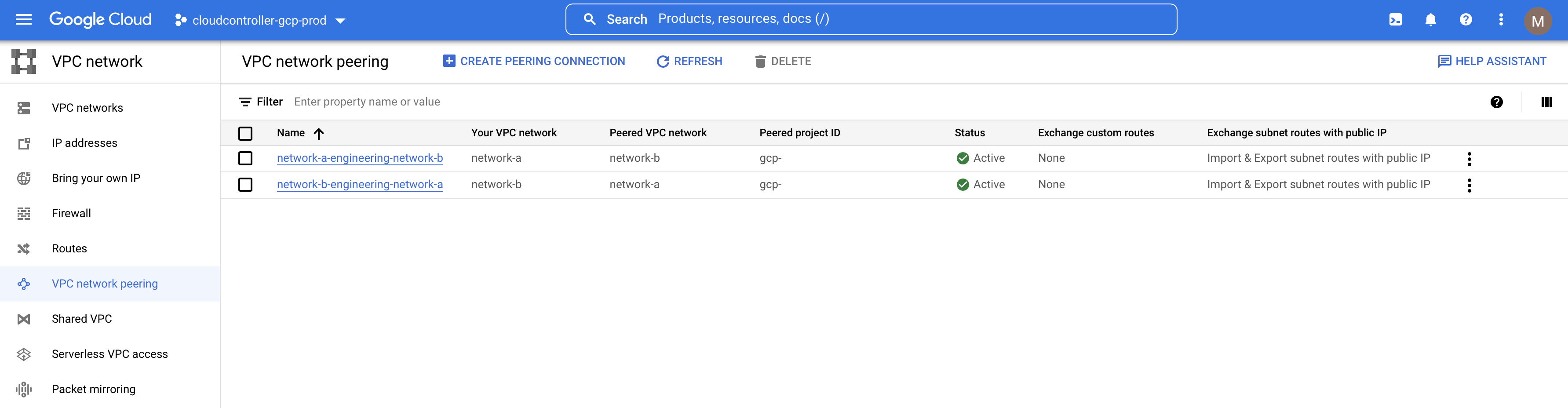Toggle the select all rows checkbox

(x=245, y=133)
